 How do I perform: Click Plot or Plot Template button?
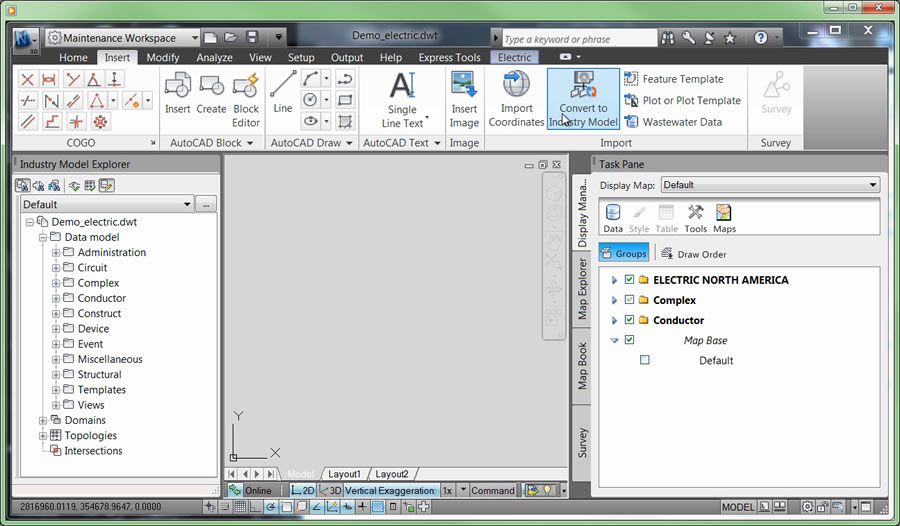(x=682, y=100)
